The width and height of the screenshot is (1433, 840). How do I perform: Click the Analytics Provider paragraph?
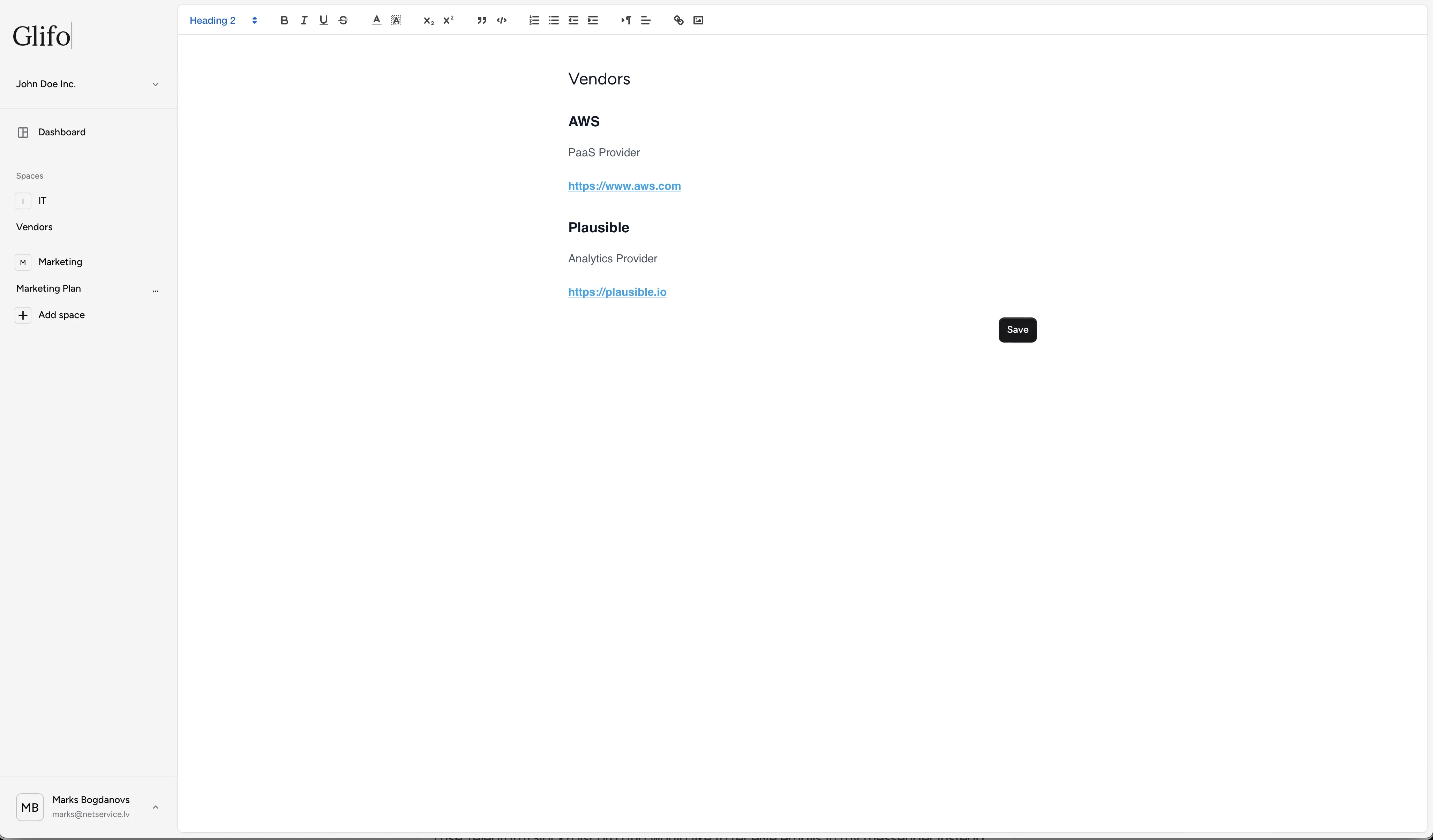click(613, 259)
